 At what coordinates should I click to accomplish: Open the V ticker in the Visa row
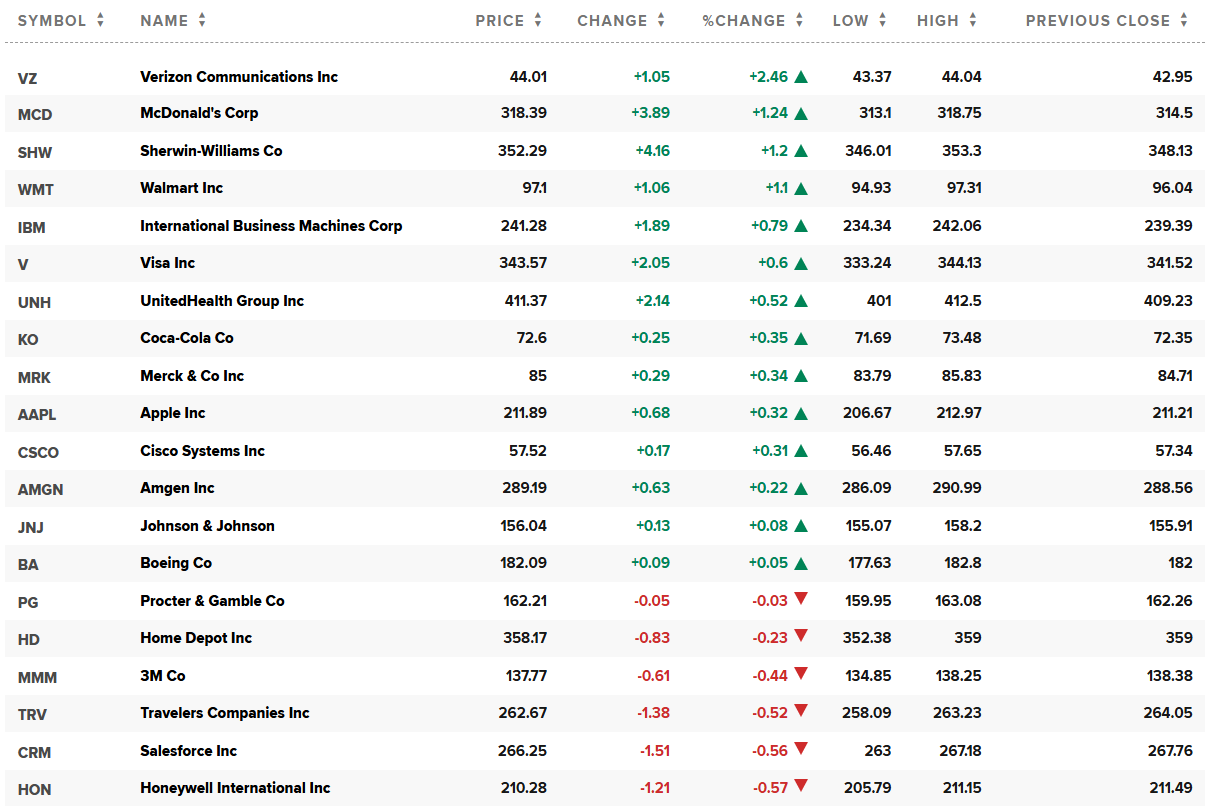tap(23, 264)
